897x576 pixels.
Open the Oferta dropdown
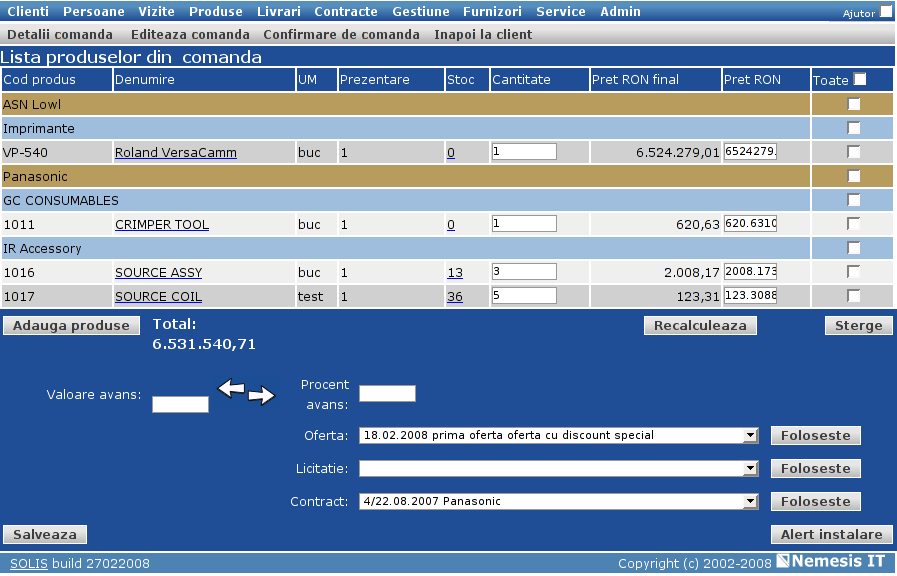click(x=558, y=435)
